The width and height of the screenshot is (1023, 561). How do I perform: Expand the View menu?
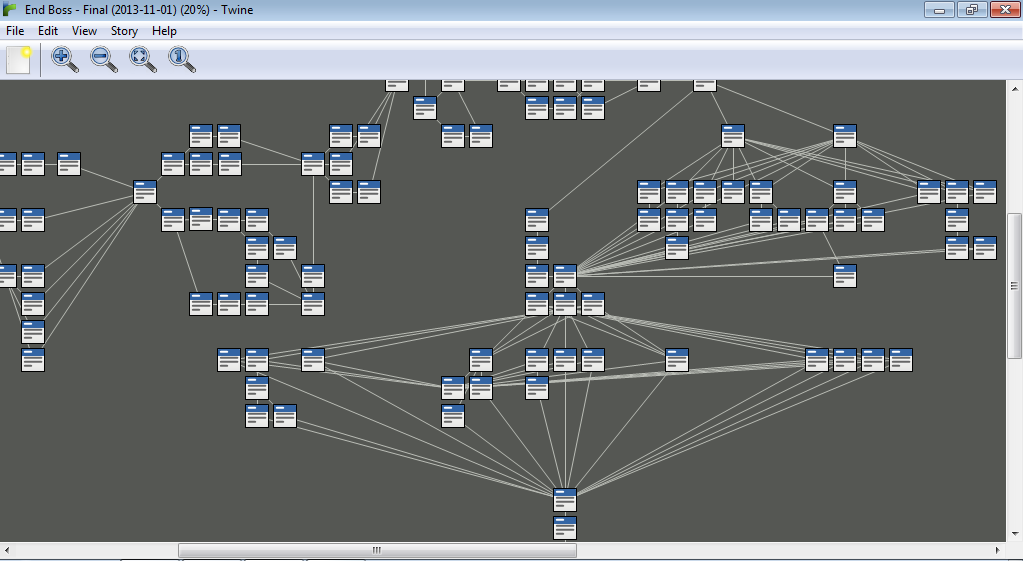84,31
